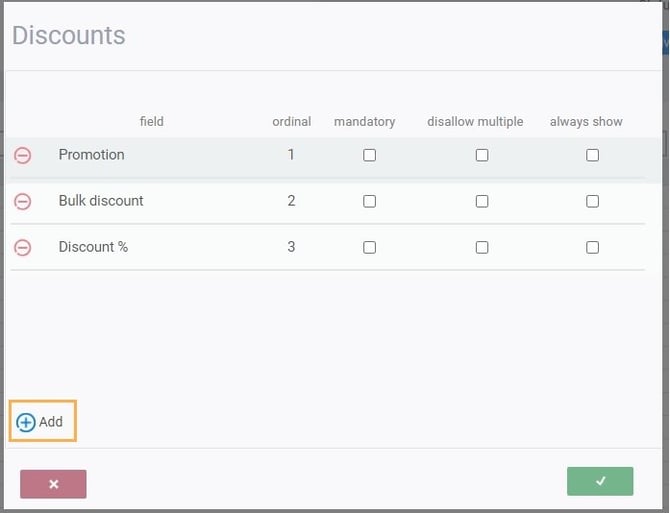
Task: Tick mandatory checkbox for Discount %
Action: pyautogui.click(x=370, y=247)
